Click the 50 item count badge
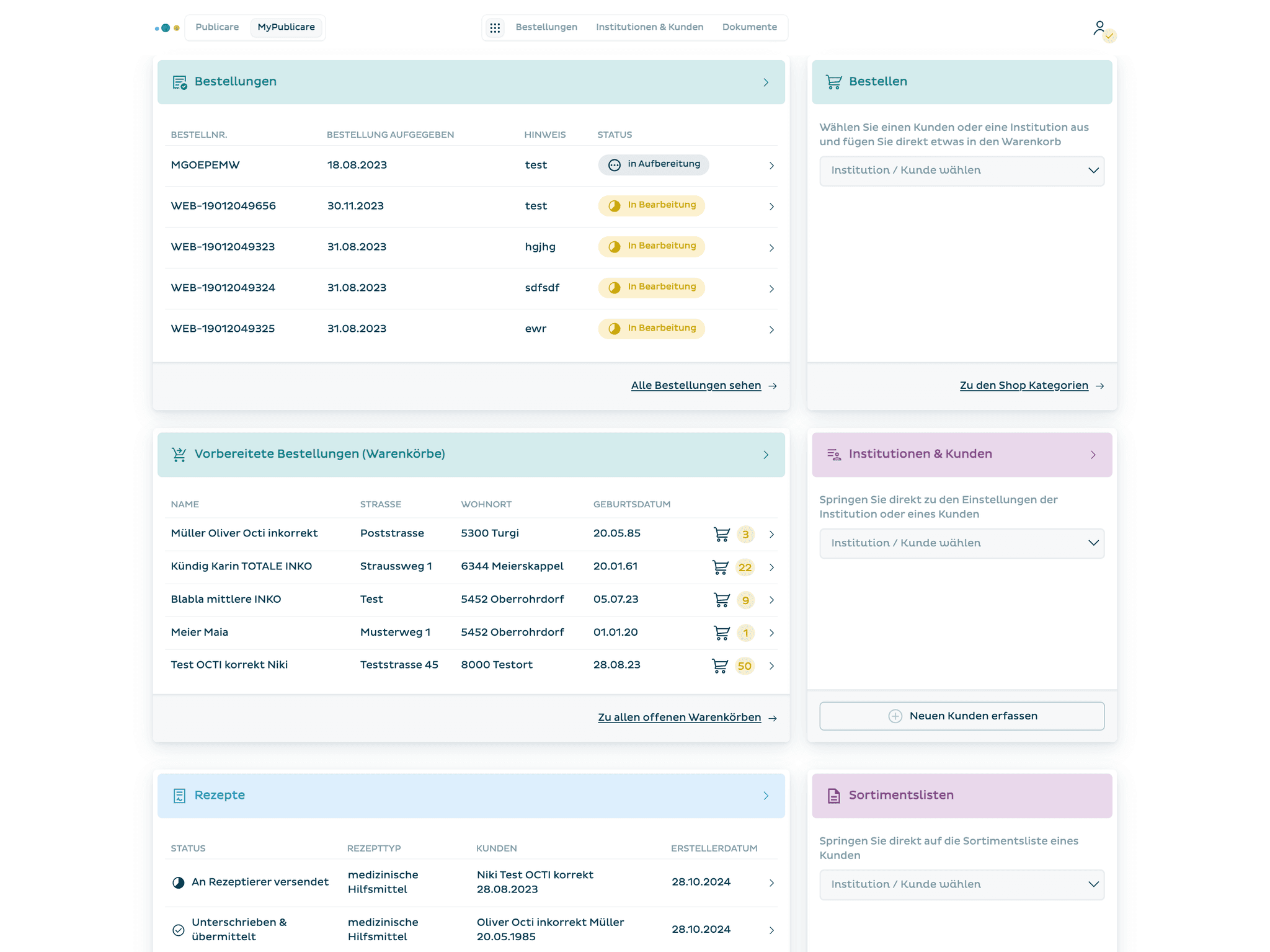This screenshot has width=1270, height=952. (744, 666)
